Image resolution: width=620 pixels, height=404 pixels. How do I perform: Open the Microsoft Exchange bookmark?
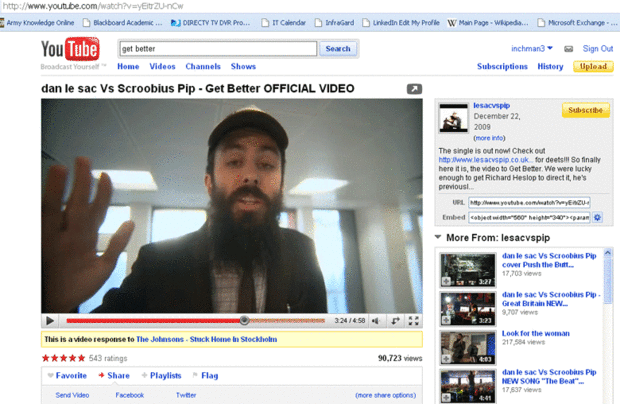[577, 23]
